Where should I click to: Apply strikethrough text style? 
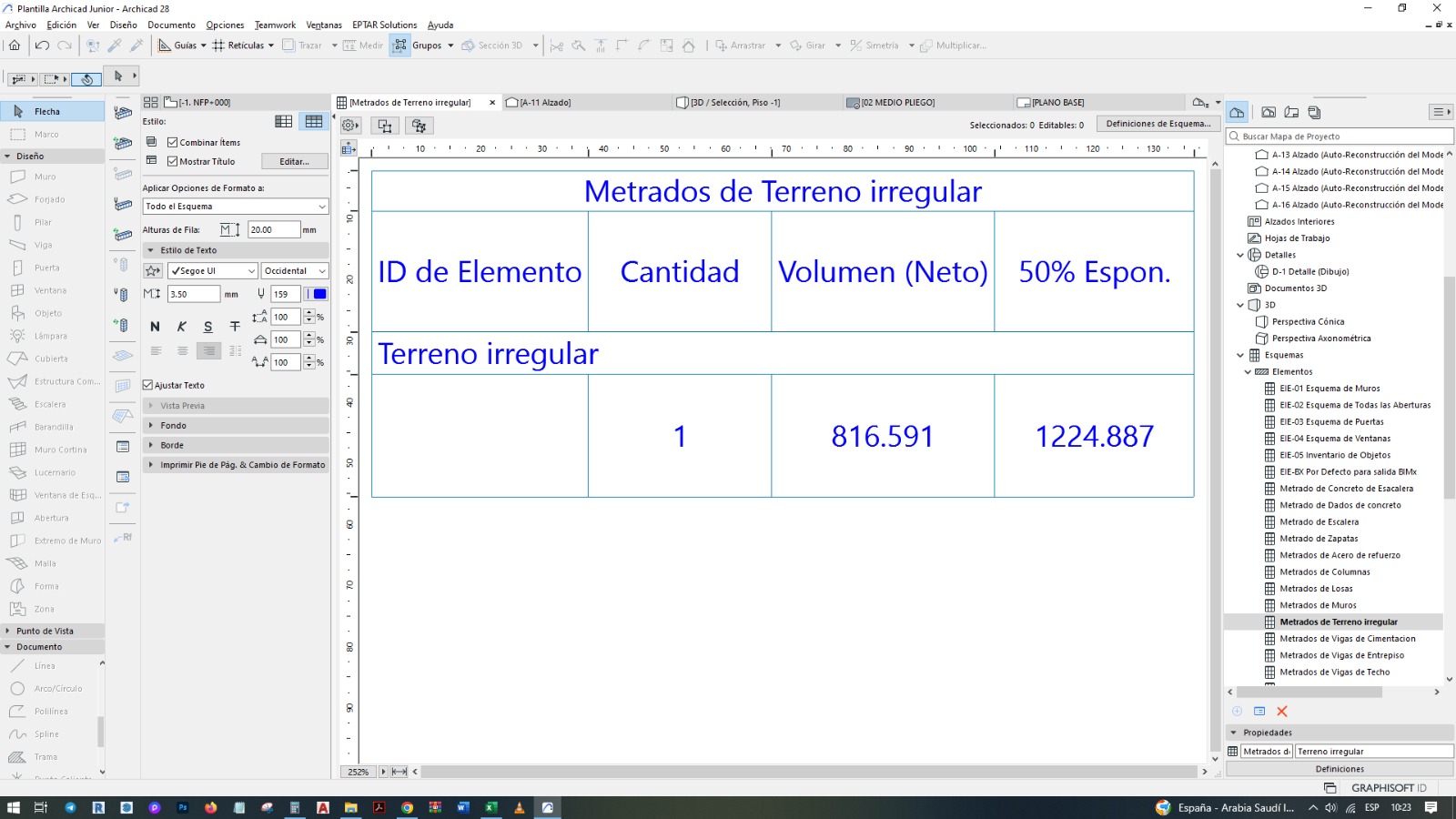pos(235,327)
